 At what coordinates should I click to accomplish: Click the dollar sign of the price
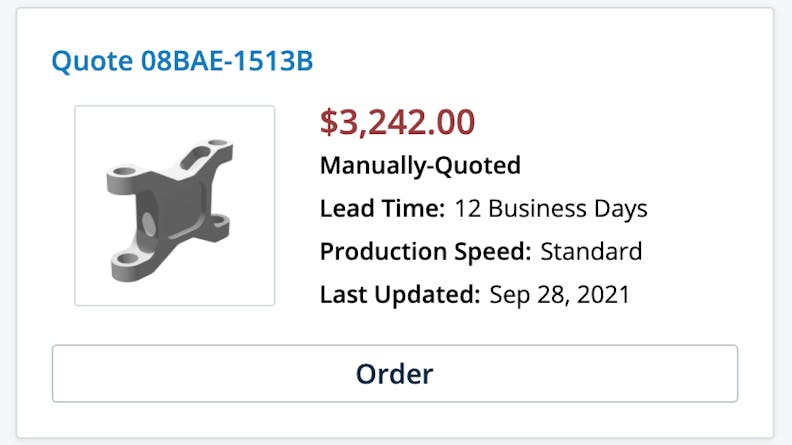[x=329, y=122]
